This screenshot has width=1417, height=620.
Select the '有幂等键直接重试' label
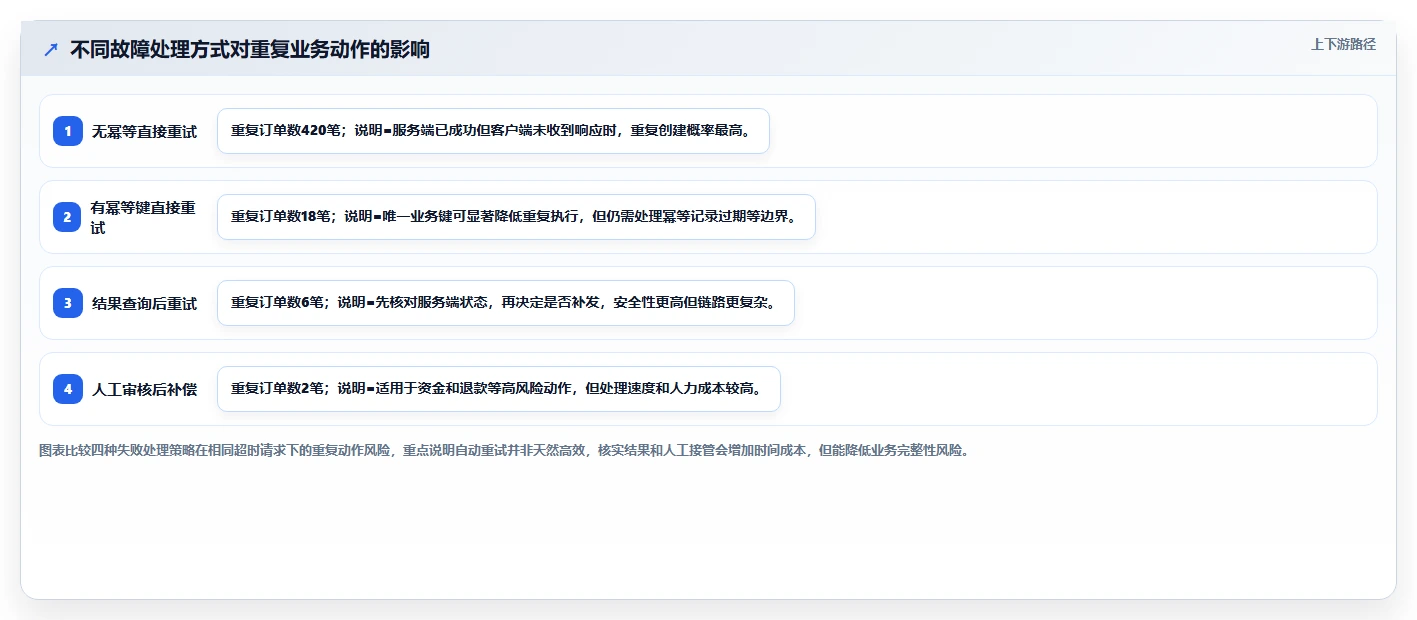[x=144, y=217]
